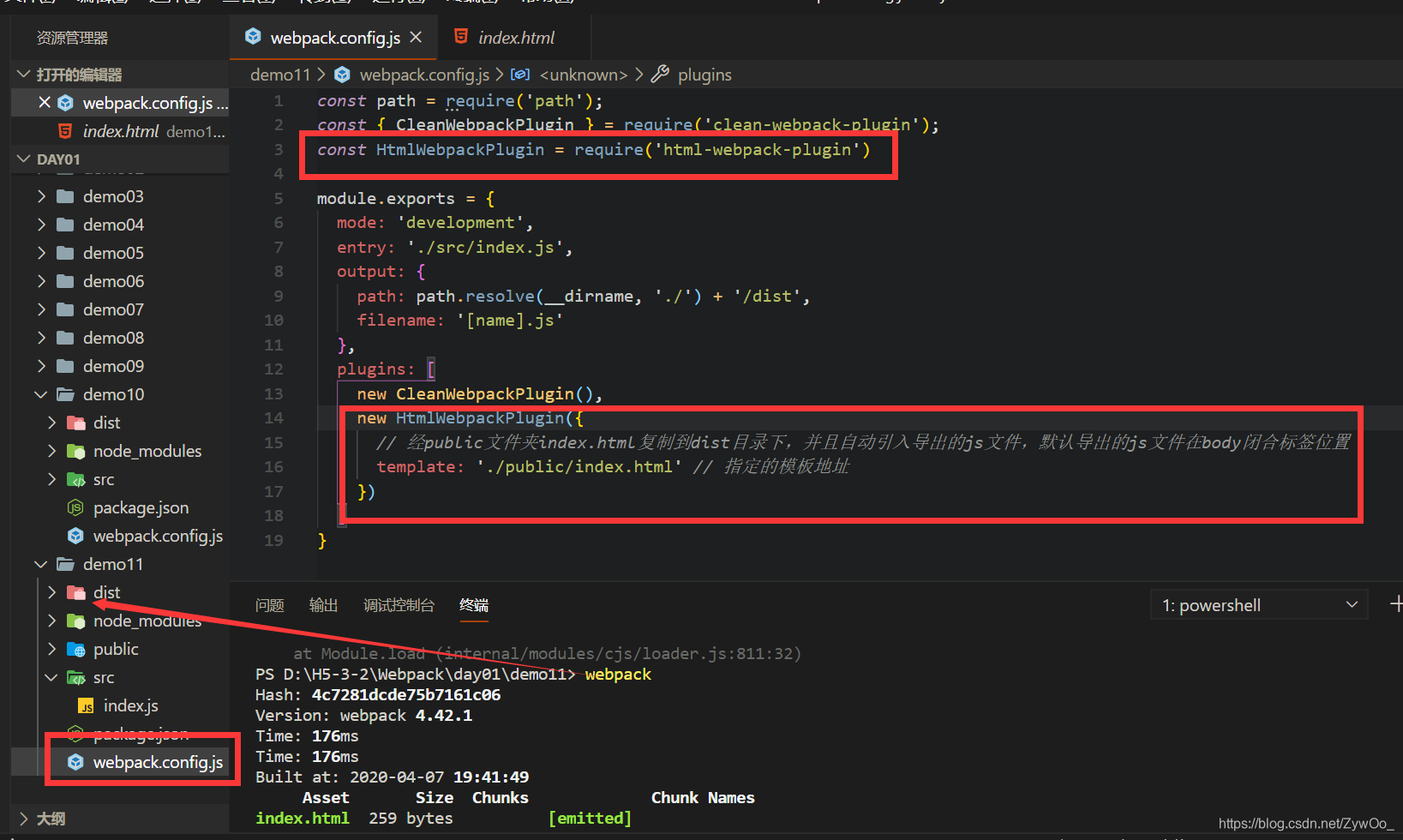Viewport: 1403px width, 840px height.
Task: Open the Output panel tab
Action: [x=323, y=605]
